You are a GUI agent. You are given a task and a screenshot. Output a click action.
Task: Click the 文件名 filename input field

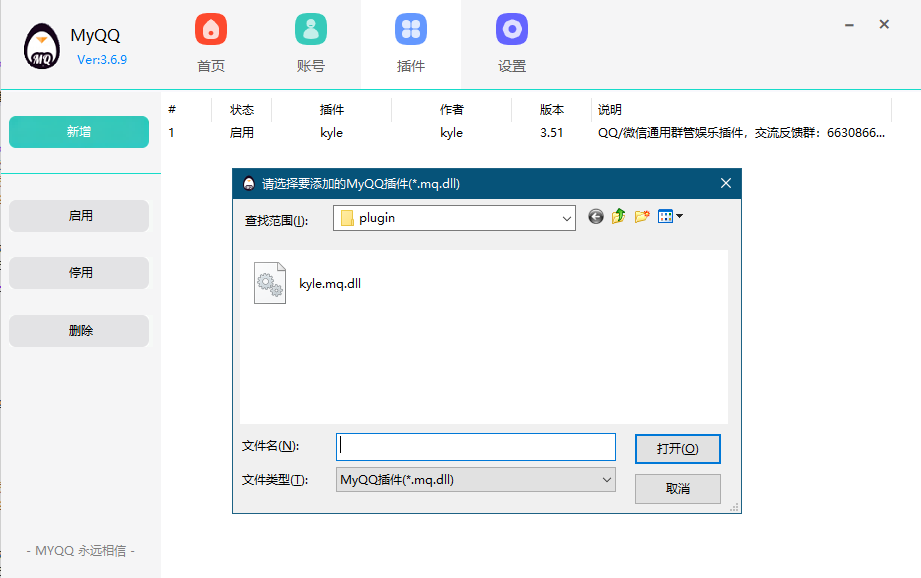[x=475, y=446]
